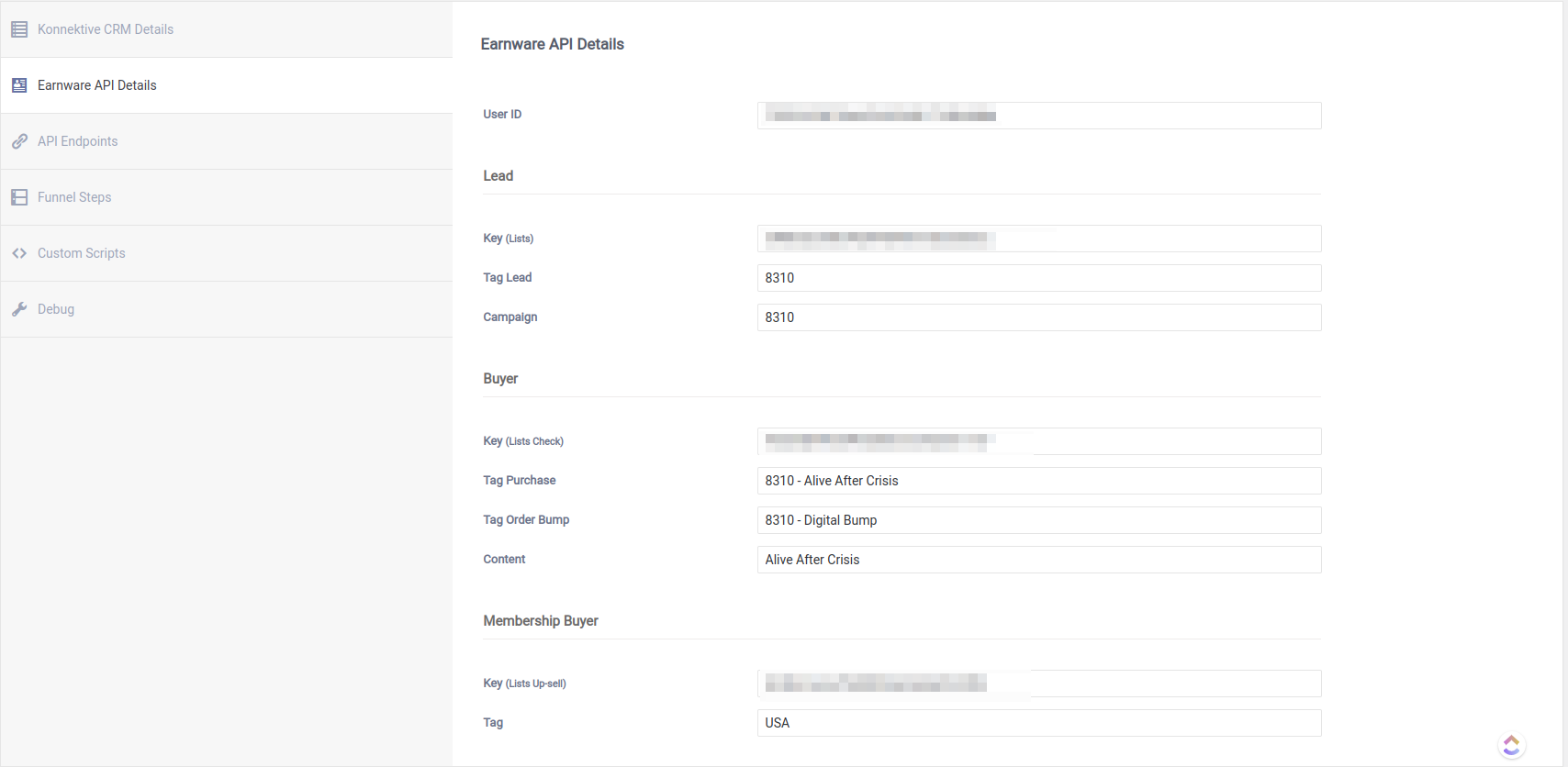The width and height of the screenshot is (1568, 767).
Task: Click the Konnektive CRM Details list icon
Action: (x=19, y=29)
